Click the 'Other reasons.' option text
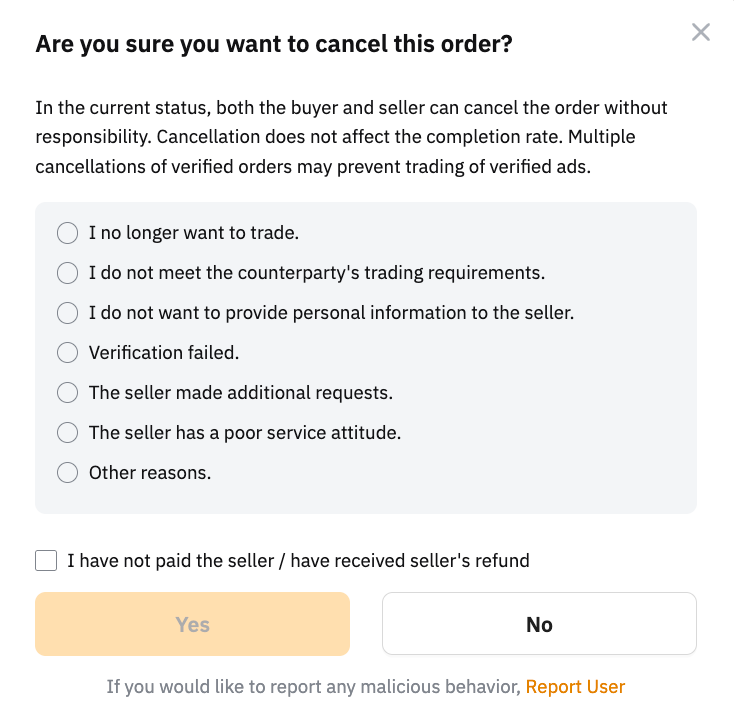 (x=150, y=473)
